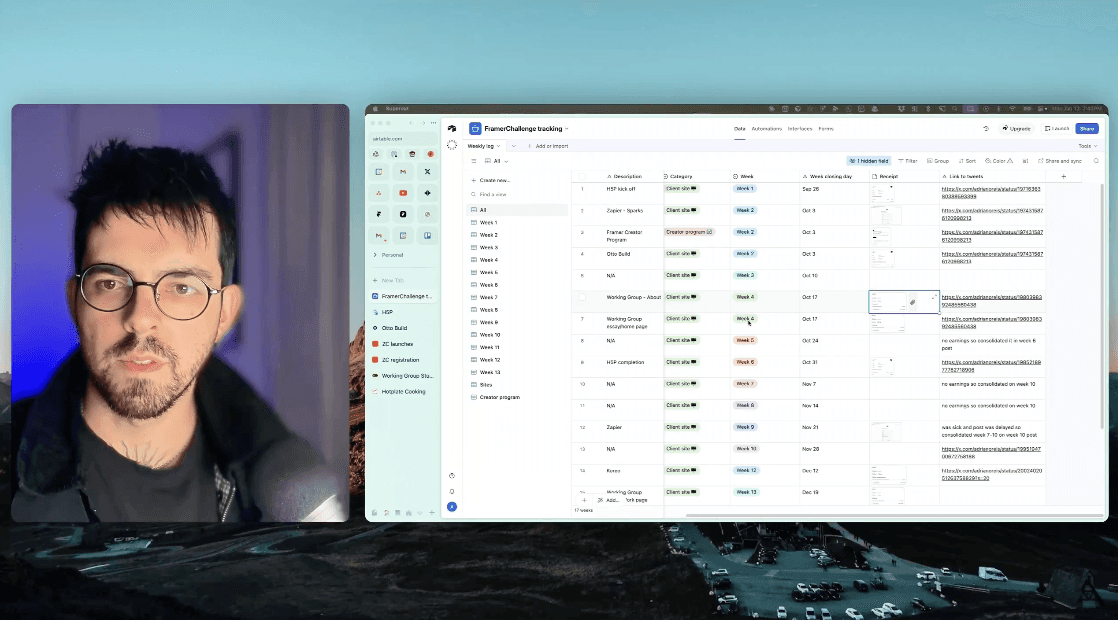Click the Sort button

pos(968,161)
